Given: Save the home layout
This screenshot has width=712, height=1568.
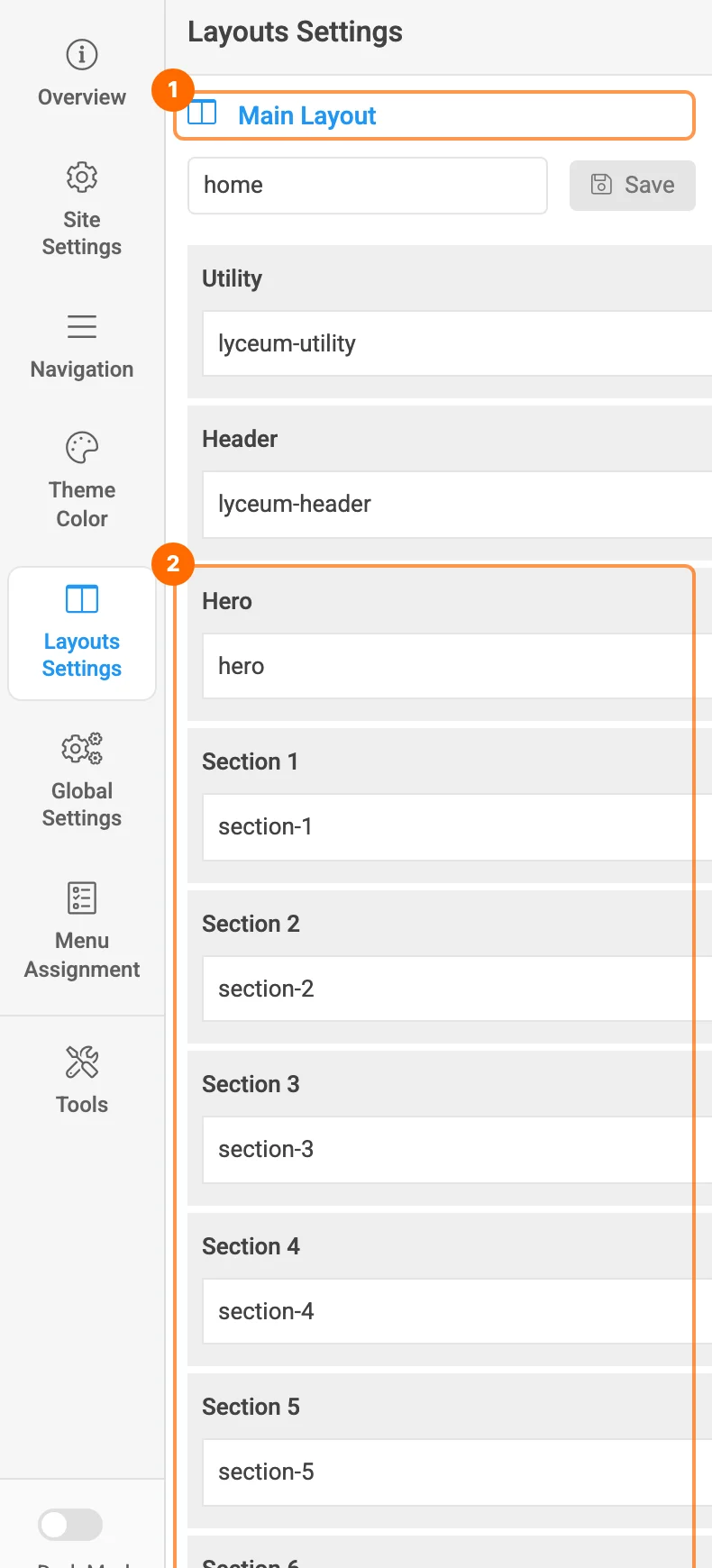Looking at the screenshot, I should point(633,186).
